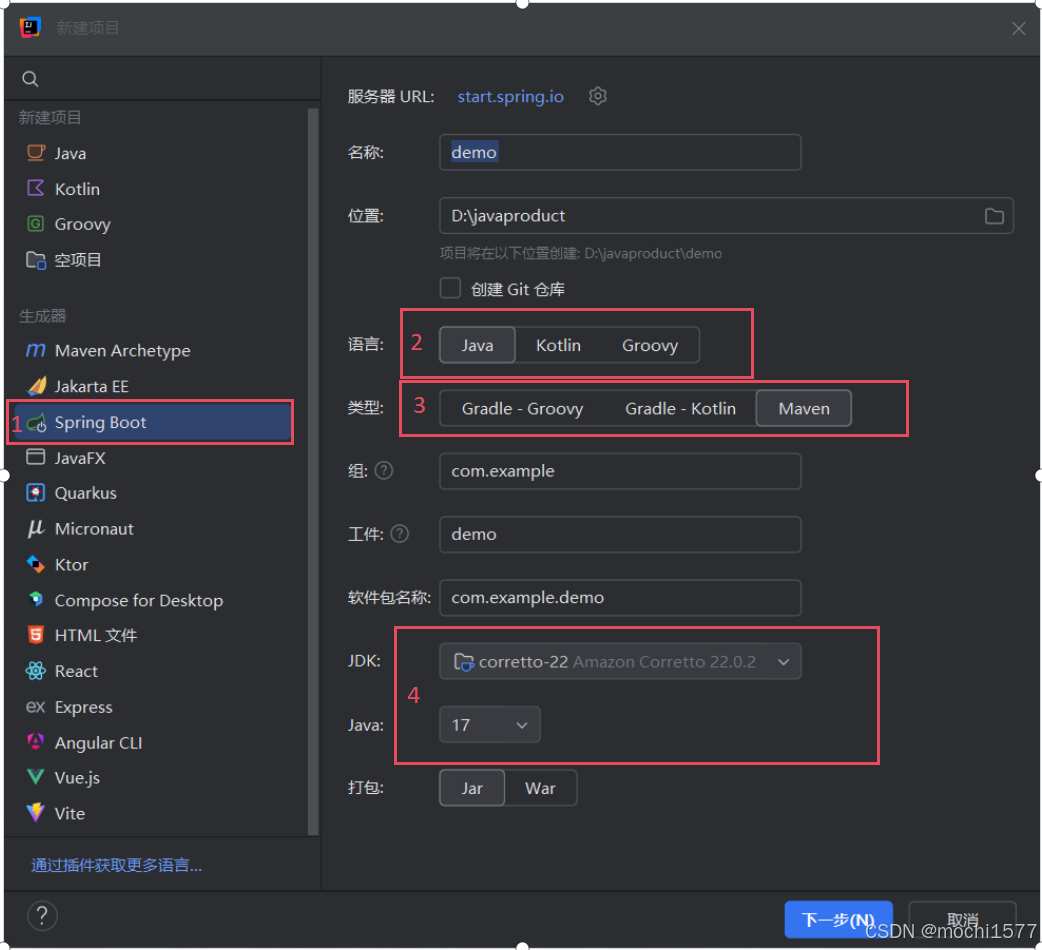Click the 取消 button
The height and width of the screenshot is (950, 1042).
(962, 919)
